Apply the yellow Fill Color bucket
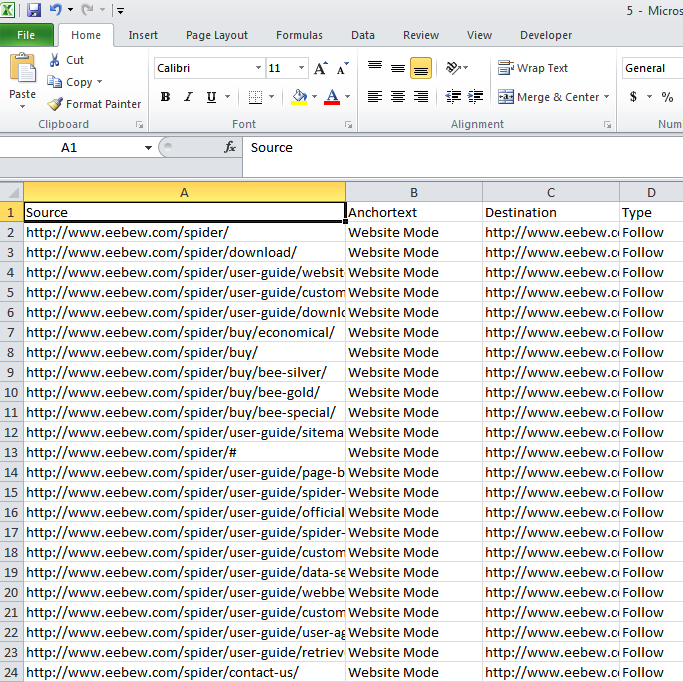 299,97
